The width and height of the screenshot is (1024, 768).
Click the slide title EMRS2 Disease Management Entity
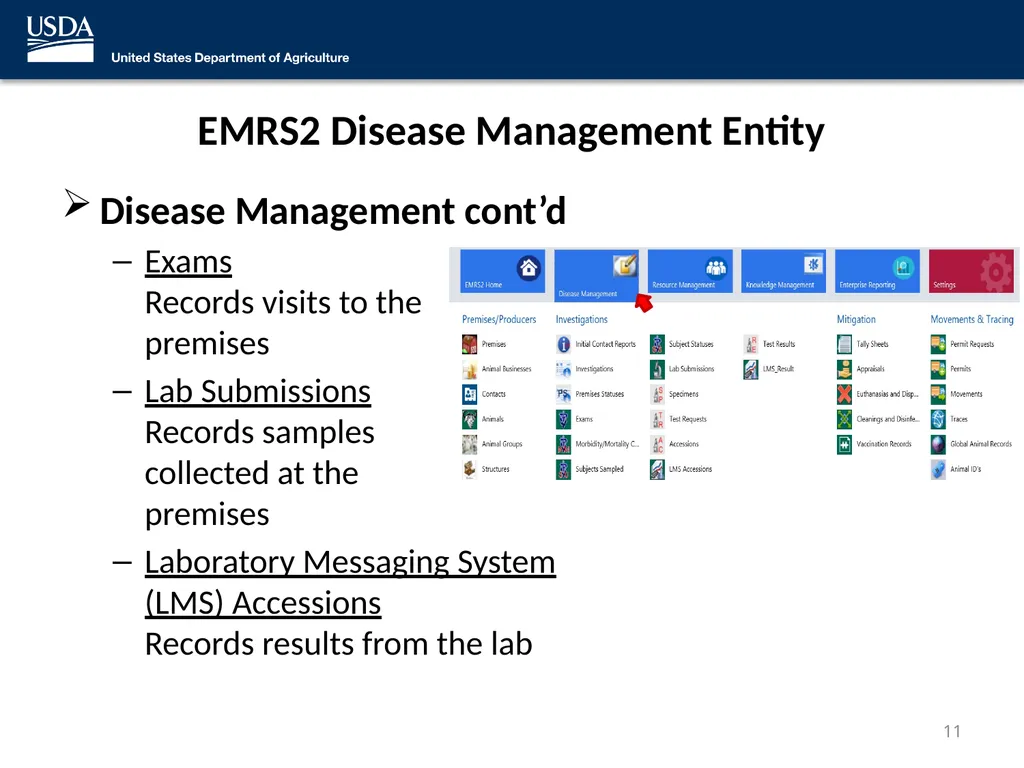pyautogui.click(x=511, y=131)
